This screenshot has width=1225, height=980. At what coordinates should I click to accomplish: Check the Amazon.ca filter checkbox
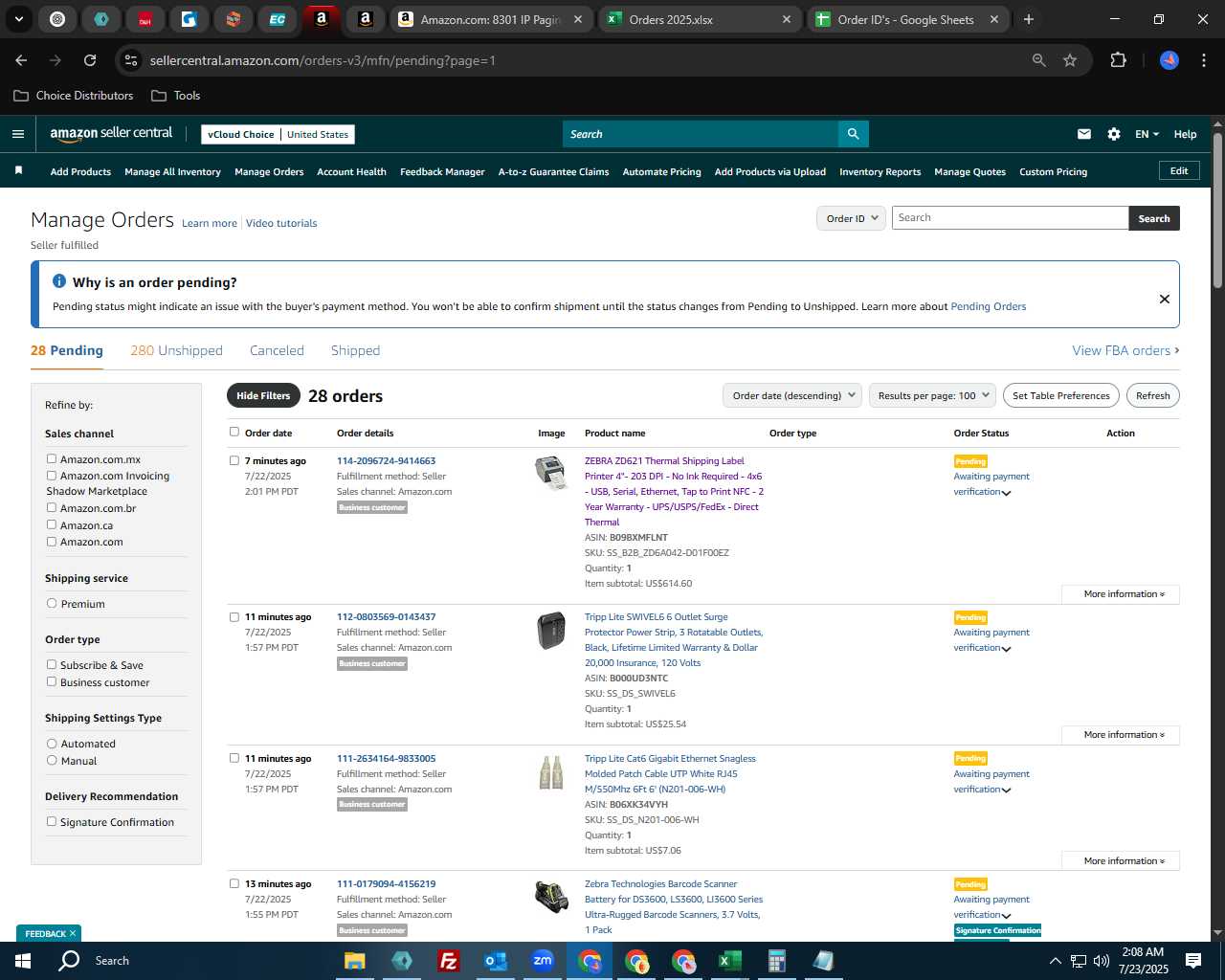pyautogui.click(x=52, y=525)
